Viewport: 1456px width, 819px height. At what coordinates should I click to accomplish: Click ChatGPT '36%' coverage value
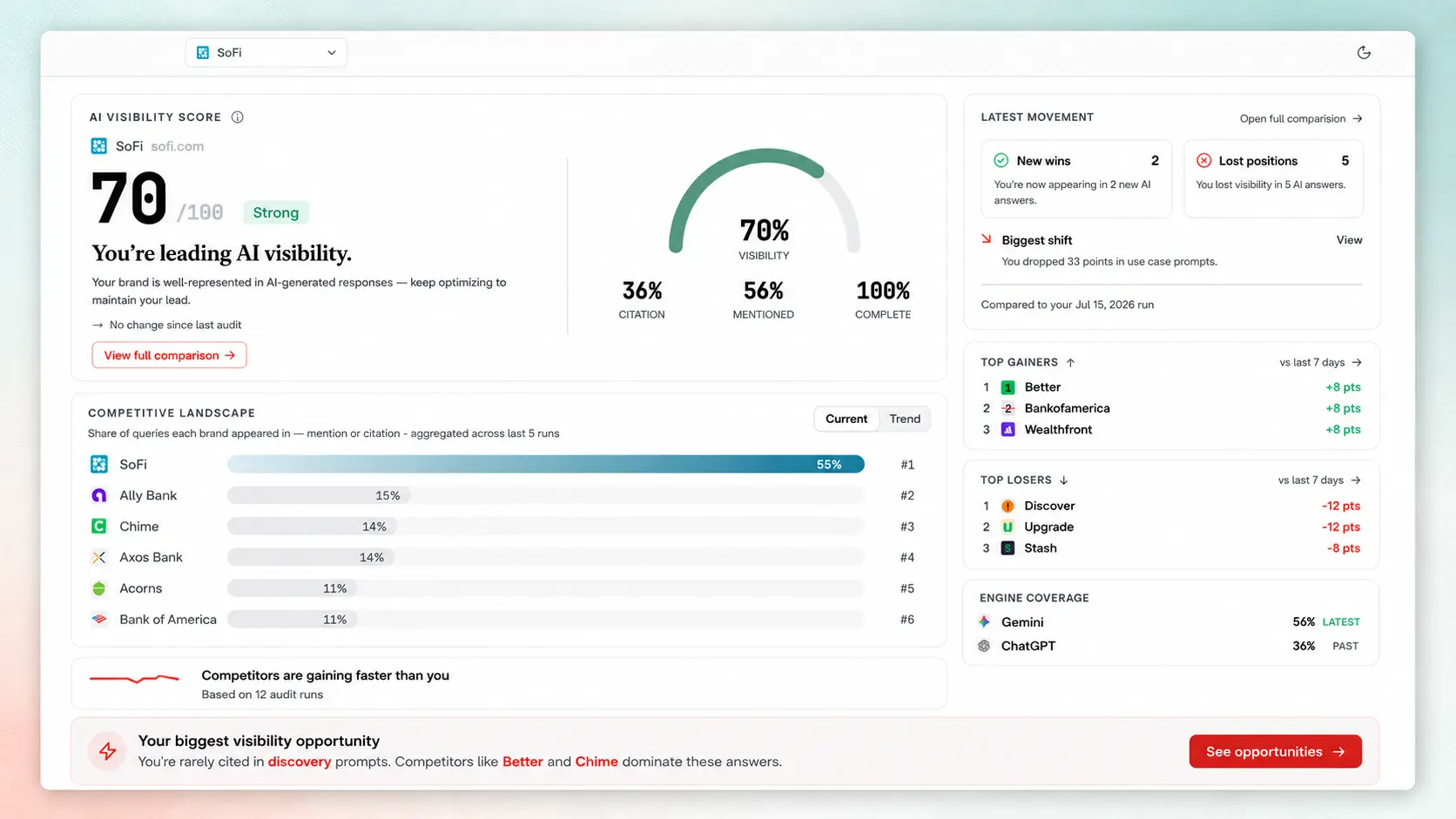(x=1304, y=646)
